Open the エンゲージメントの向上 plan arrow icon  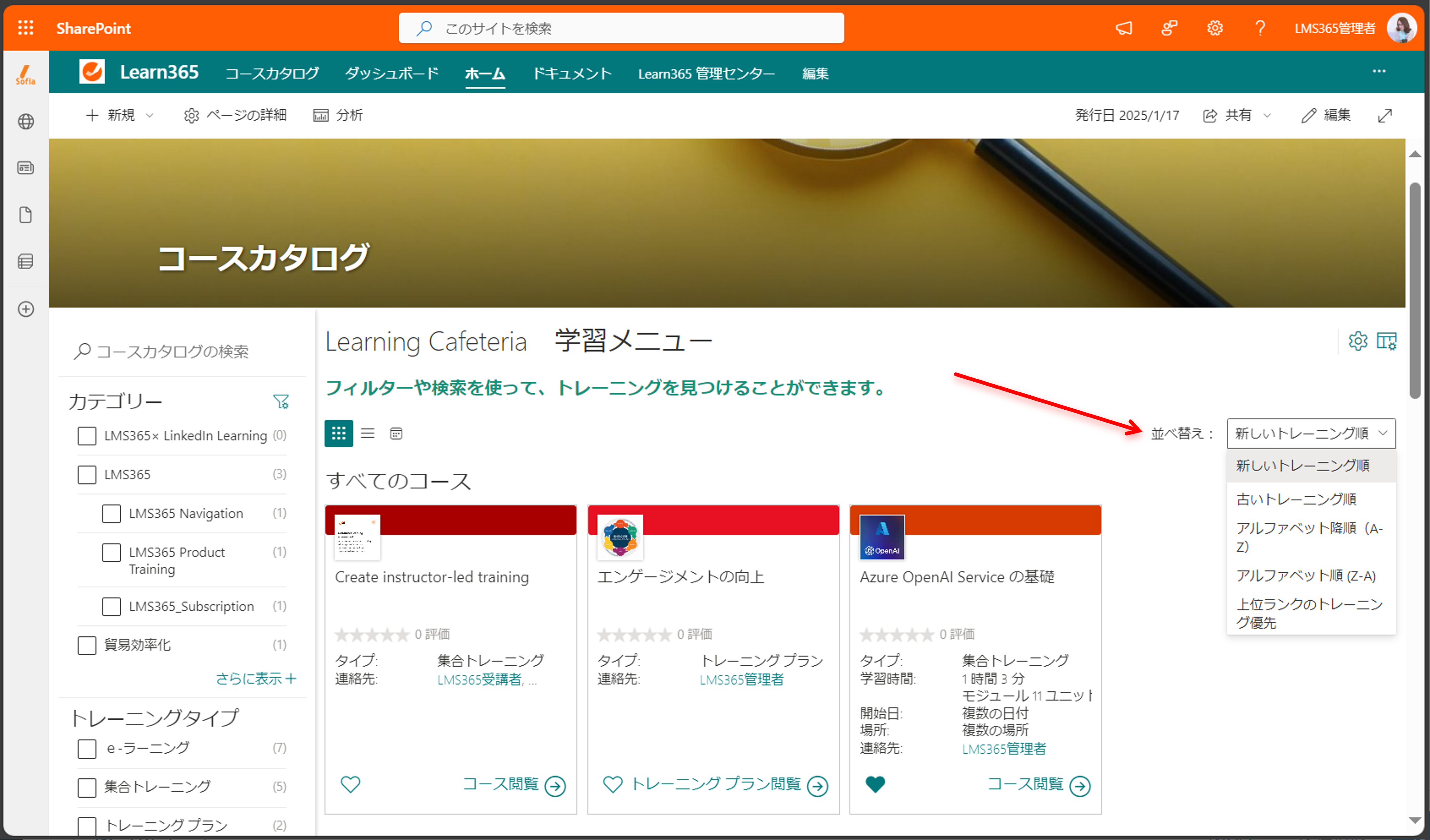pos(817,786)
